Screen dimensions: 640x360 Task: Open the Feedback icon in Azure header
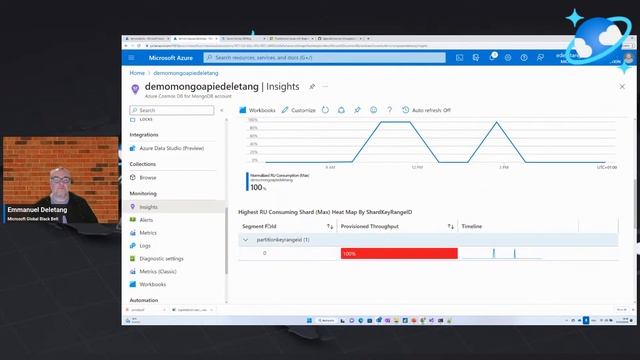tap(540, 58)
